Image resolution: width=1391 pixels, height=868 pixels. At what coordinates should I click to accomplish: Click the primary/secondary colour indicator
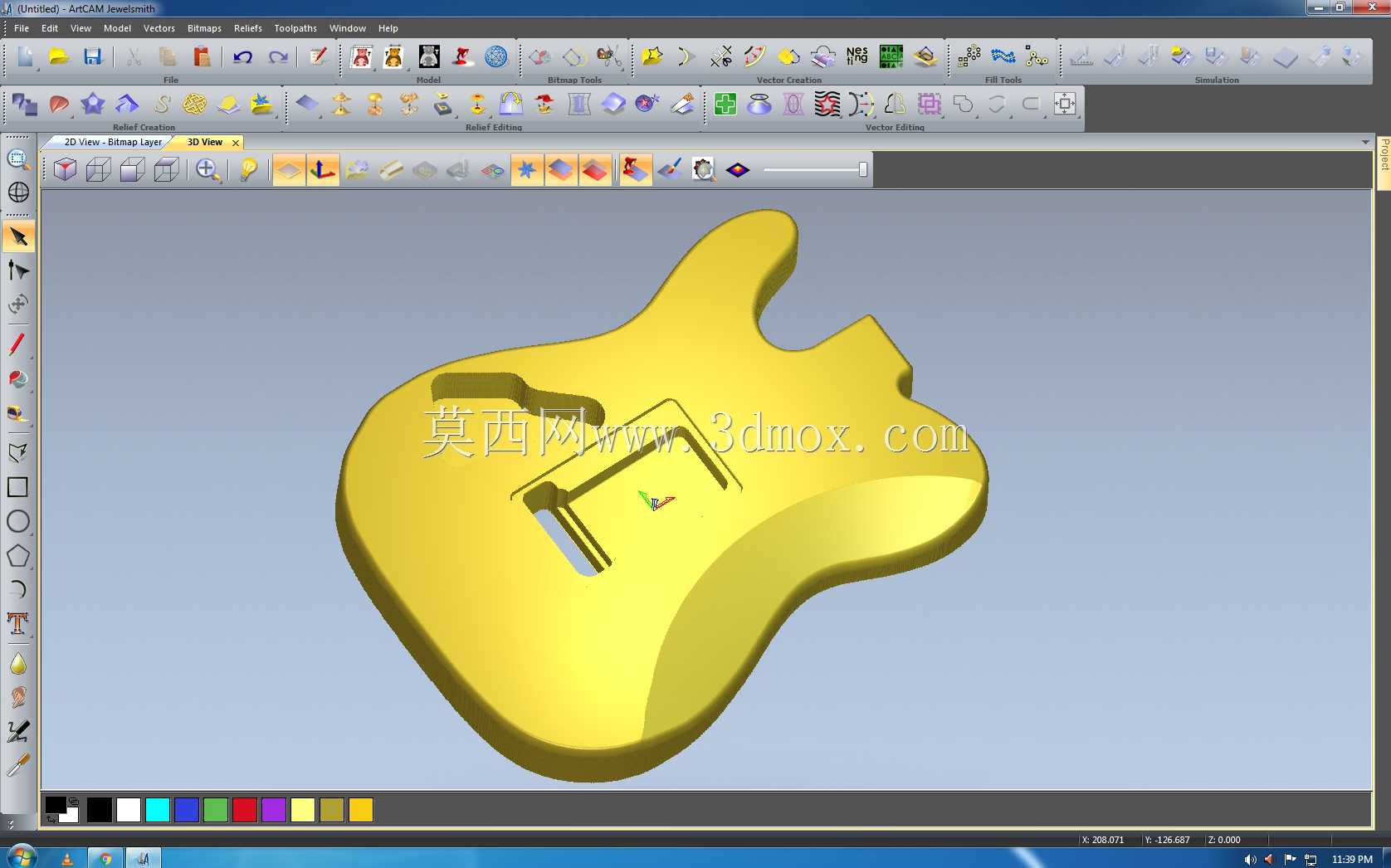pos(62,810)
